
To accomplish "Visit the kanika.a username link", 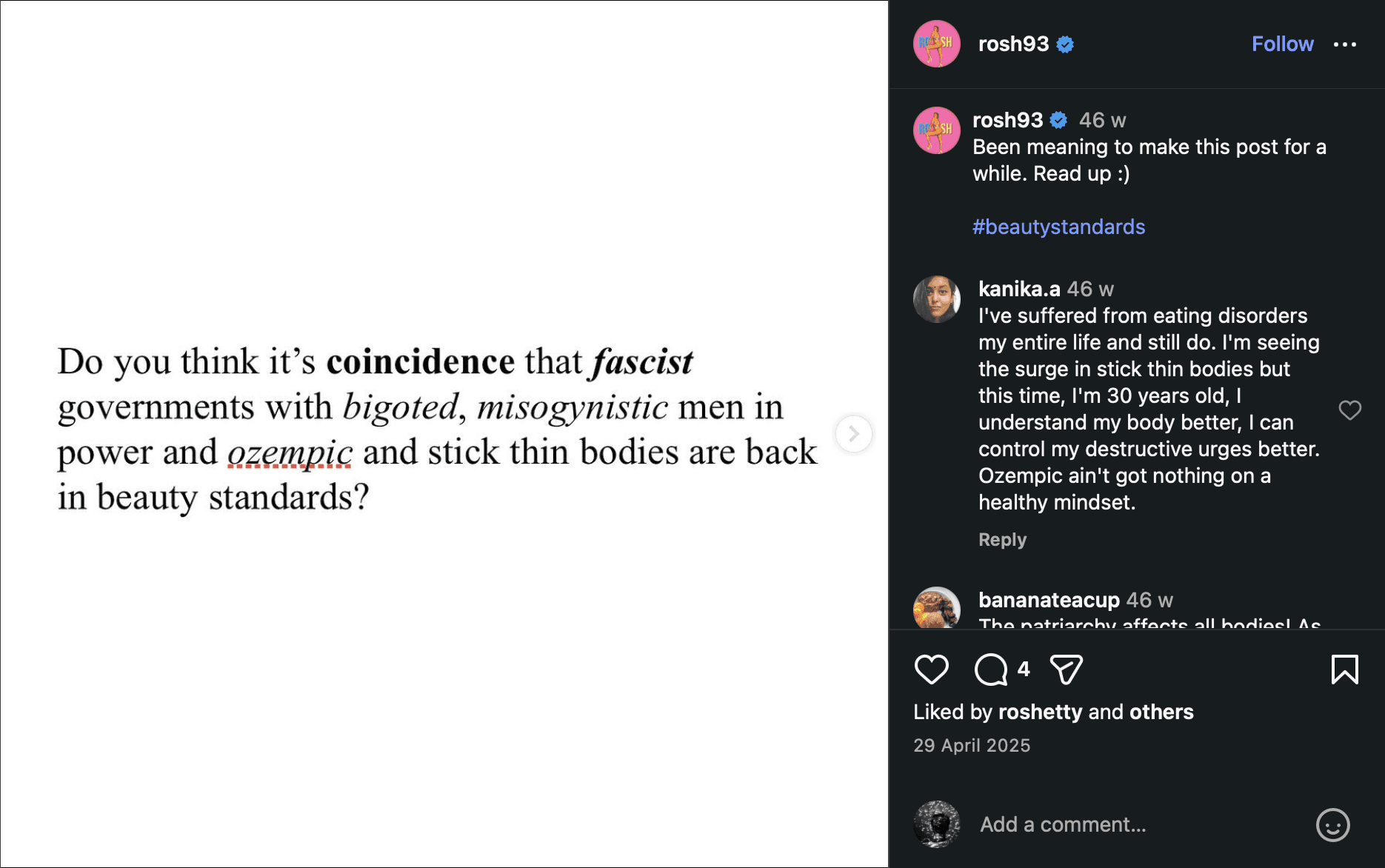I will tap(1018, 289).
